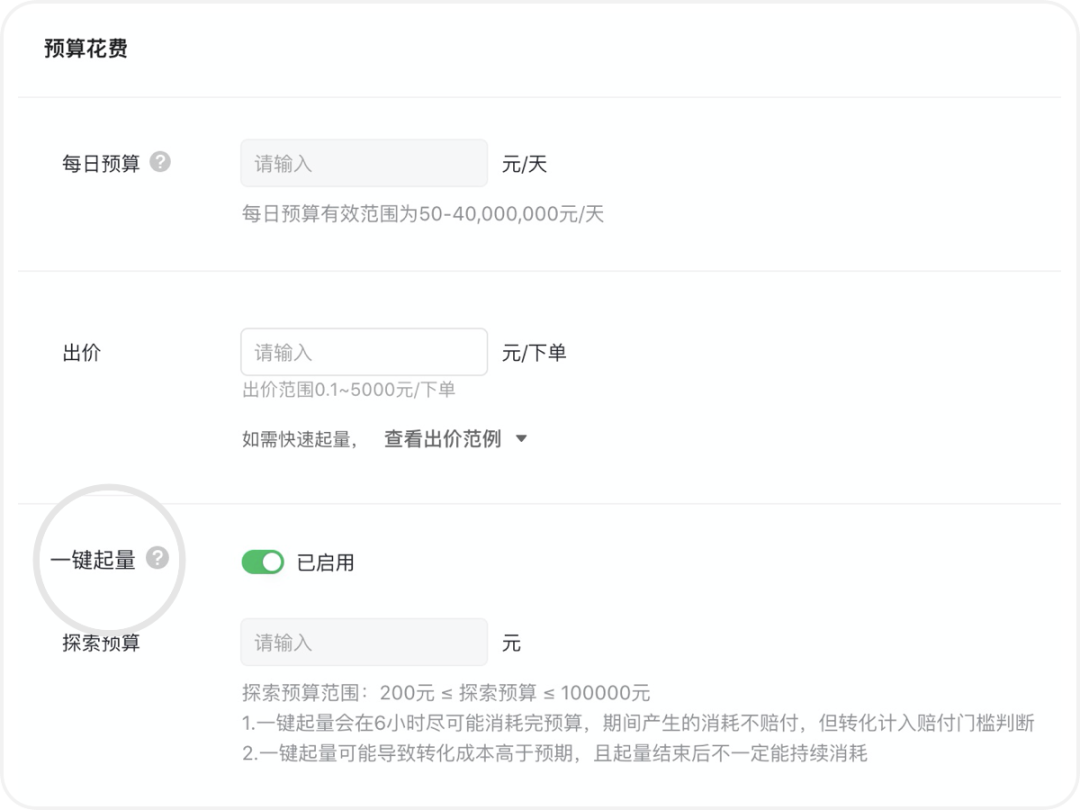Screen dimensions: 1080x810
Task: Click into the 出价 input box
Action: 364,352
